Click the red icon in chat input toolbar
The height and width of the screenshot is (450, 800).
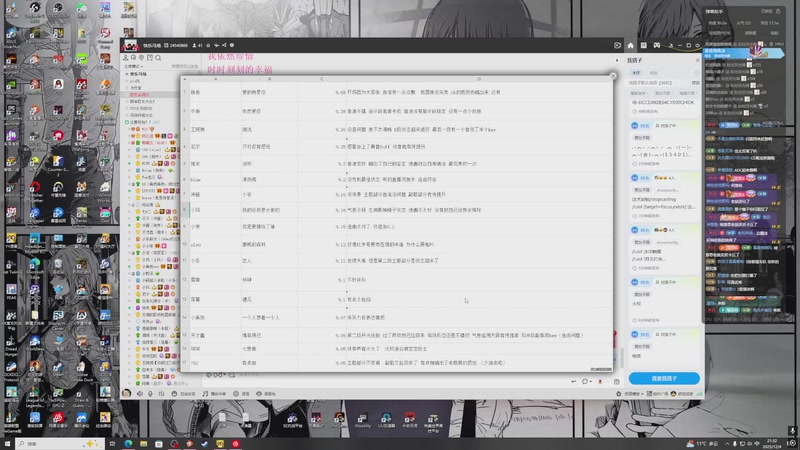[x=600, y=381]
